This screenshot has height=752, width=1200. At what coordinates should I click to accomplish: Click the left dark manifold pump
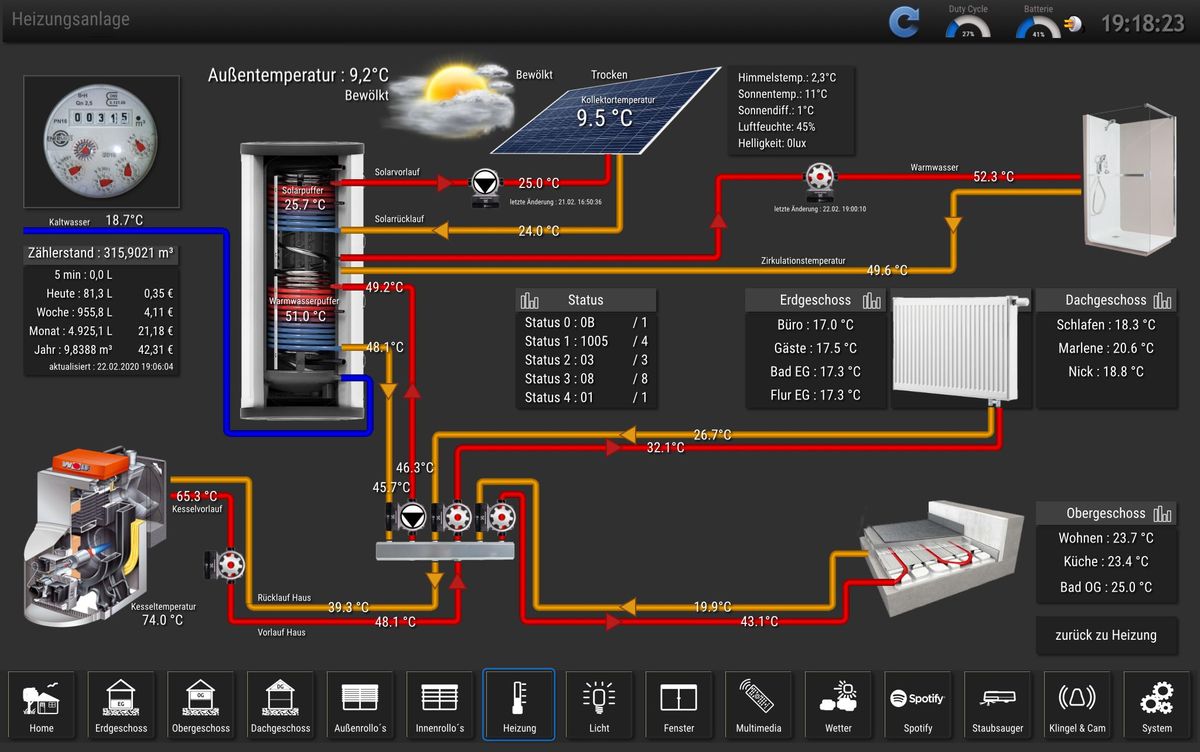[x=407, y=517]
